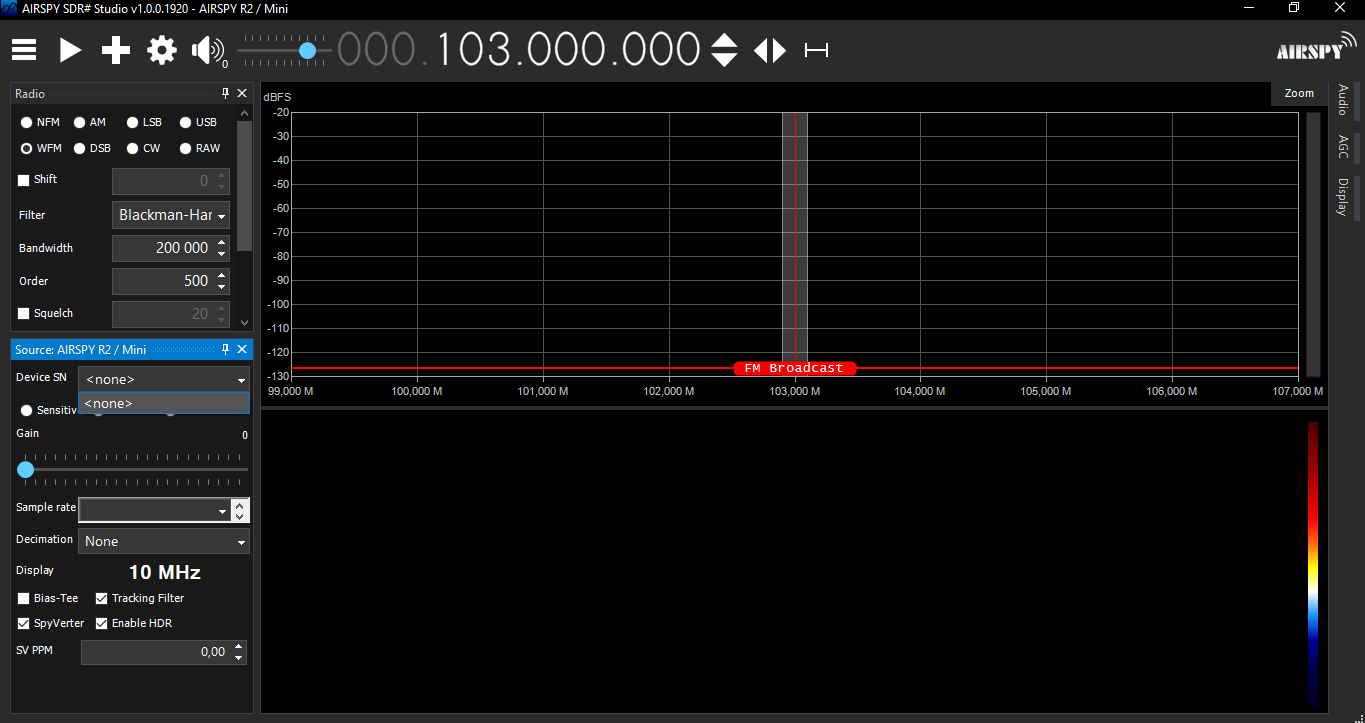
Task: Decrease Bandwidth with down stepper
Action: click(x=222, y=254)
